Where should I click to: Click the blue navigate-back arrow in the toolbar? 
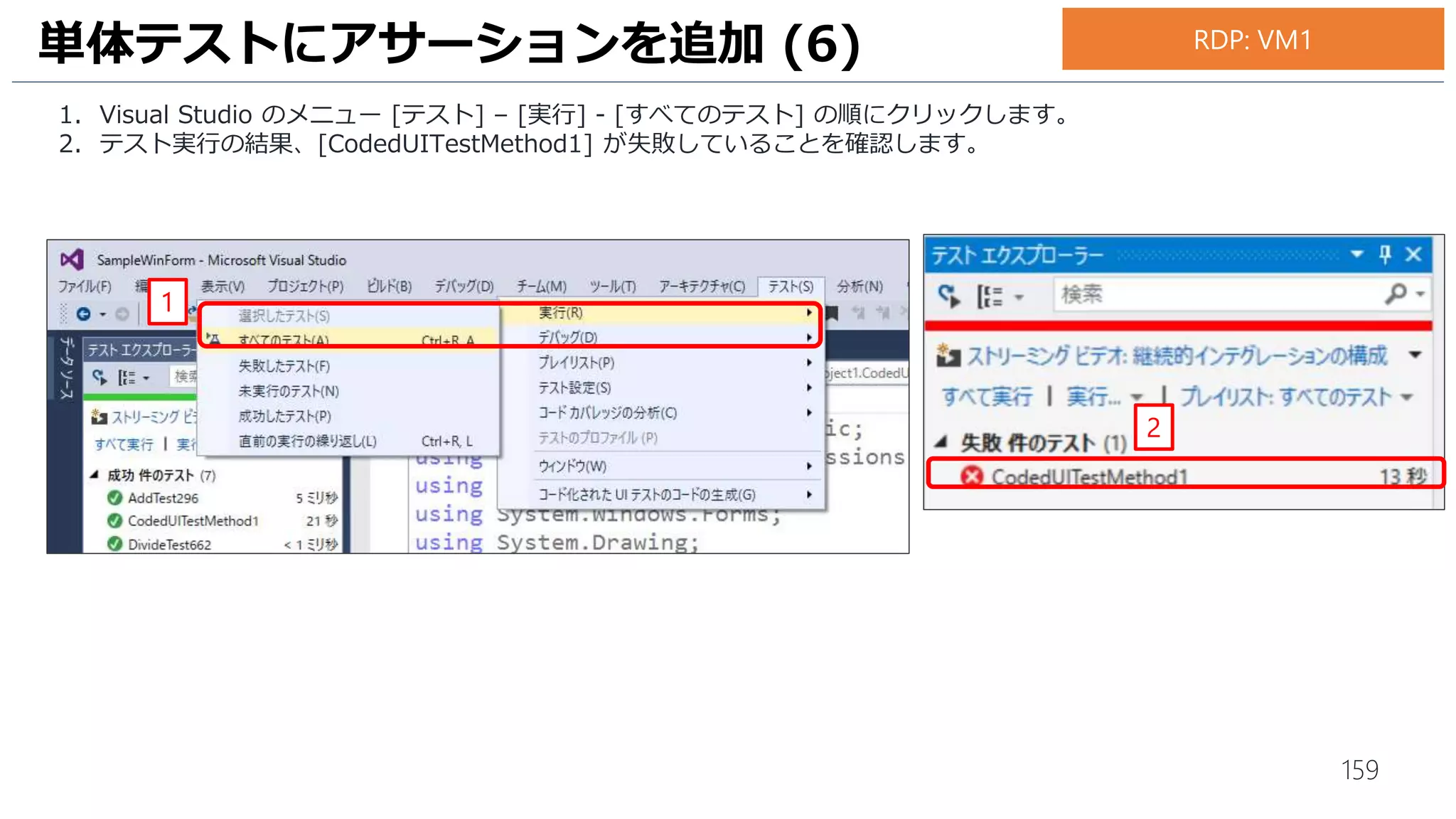tap(84, 314)
